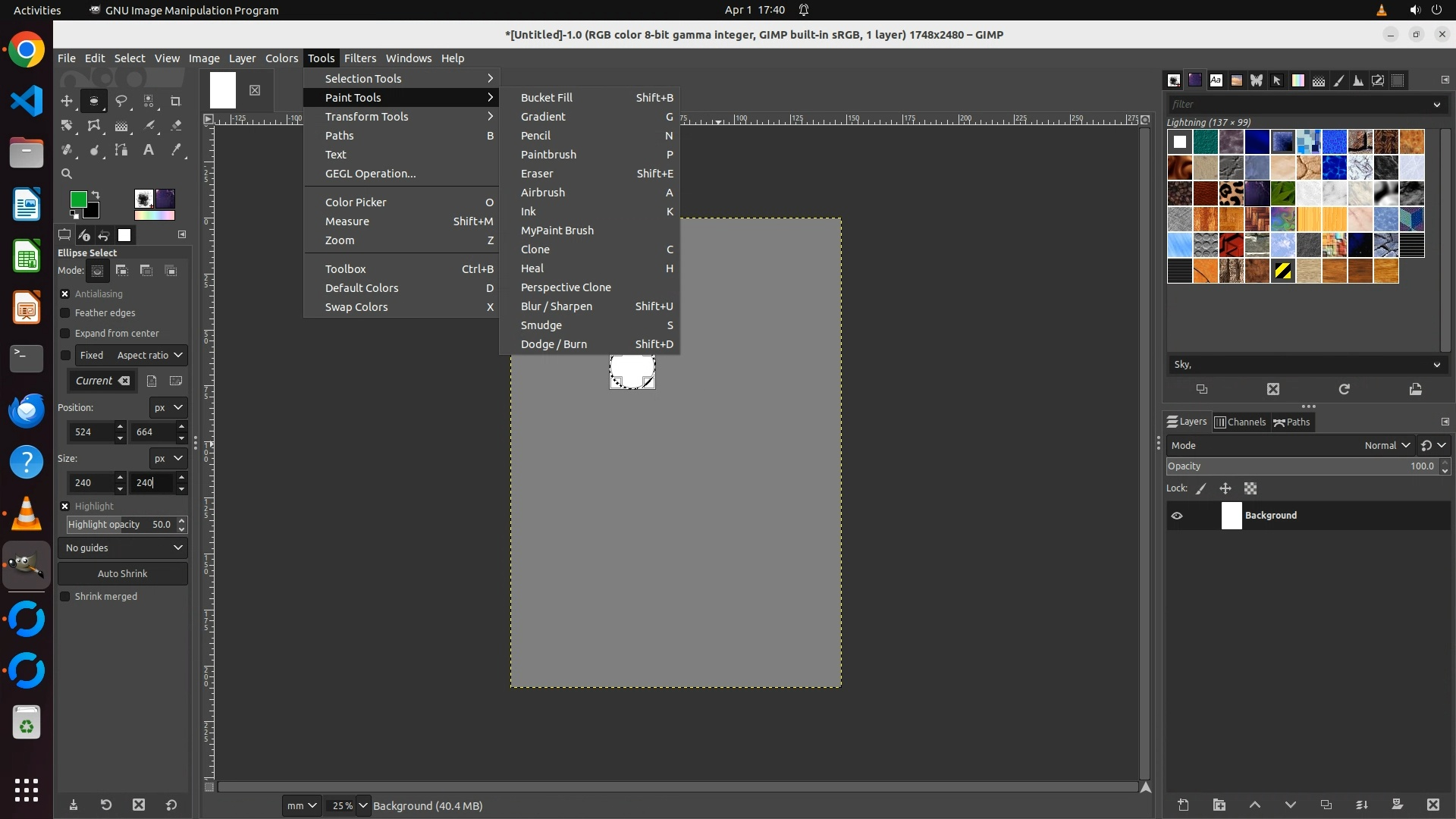Pick the Text tool icon
1456x819 pixels.
(149, 150)
